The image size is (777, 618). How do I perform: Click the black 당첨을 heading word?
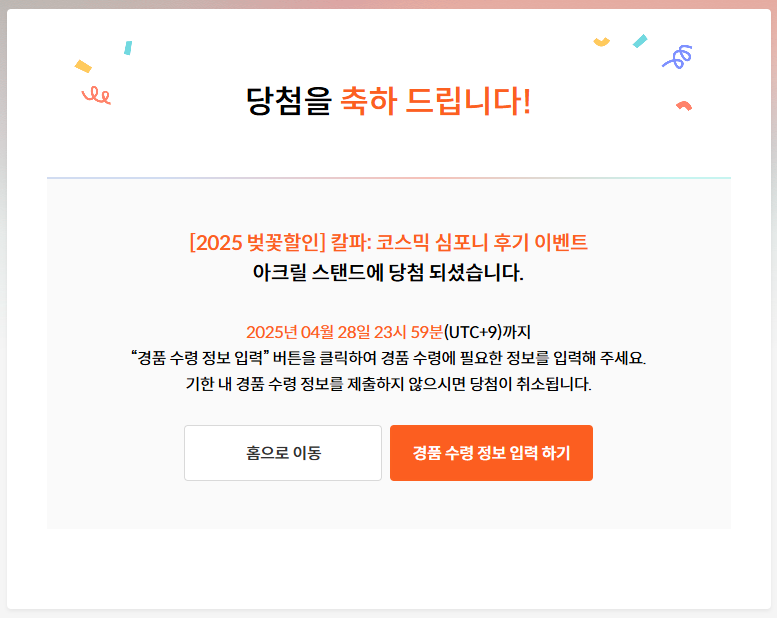click(288, 101)
